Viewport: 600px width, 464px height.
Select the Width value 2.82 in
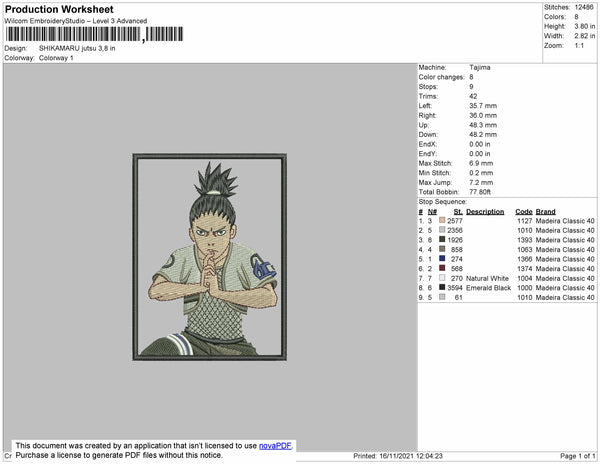585,36
